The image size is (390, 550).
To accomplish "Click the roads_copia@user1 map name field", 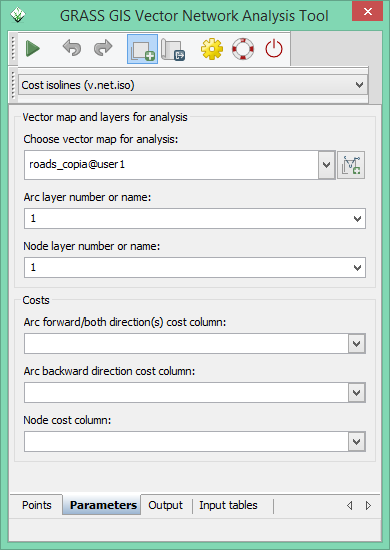I will coord(171,165).
